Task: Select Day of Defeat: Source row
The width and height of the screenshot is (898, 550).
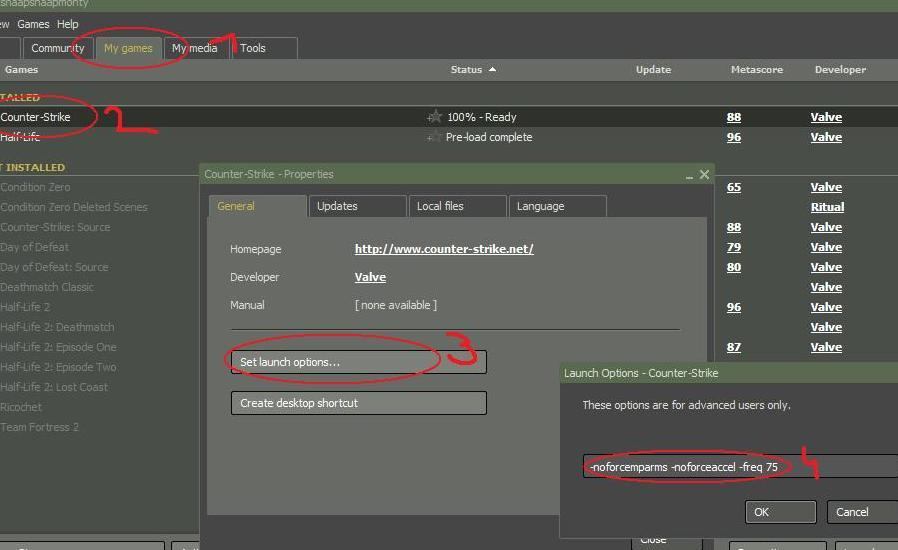Action: coord(54,267)
